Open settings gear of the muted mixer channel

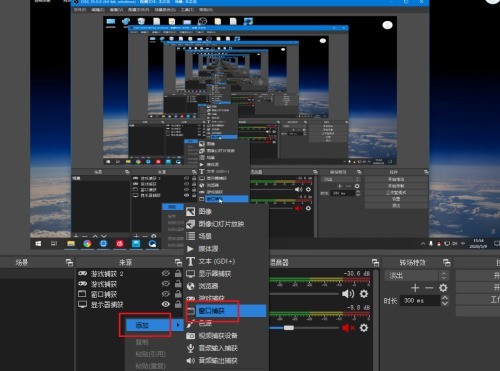click(364, 328)
